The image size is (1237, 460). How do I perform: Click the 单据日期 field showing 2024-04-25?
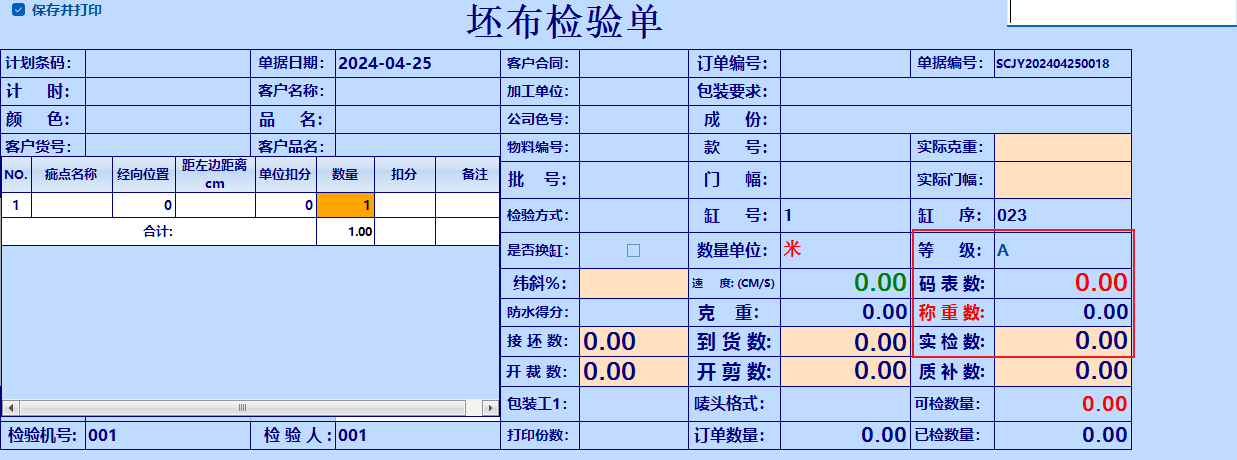(x=417, y=63)
